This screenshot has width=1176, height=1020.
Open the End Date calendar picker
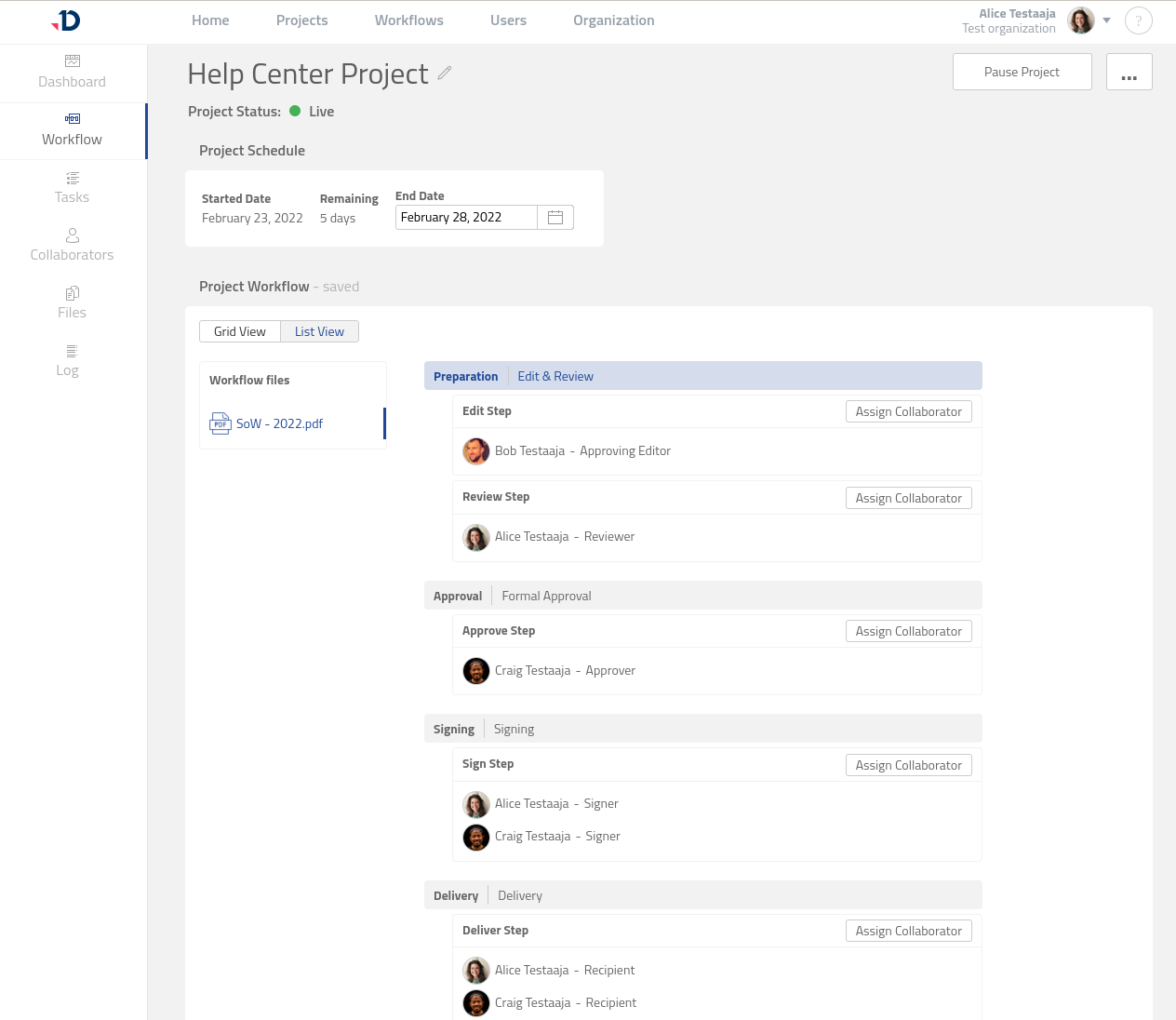click(x=555, y=217)
